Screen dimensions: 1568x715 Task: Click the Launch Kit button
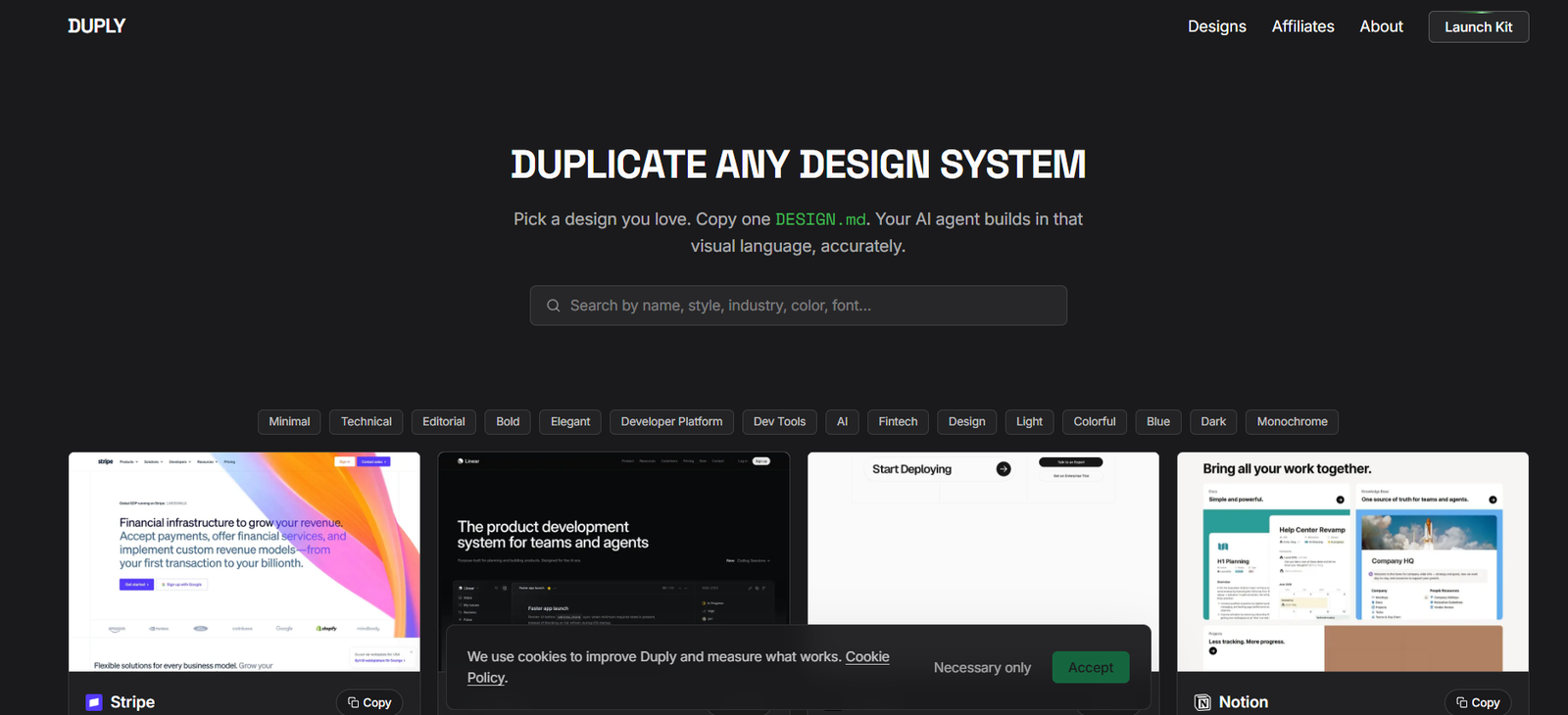(1478, 26)
